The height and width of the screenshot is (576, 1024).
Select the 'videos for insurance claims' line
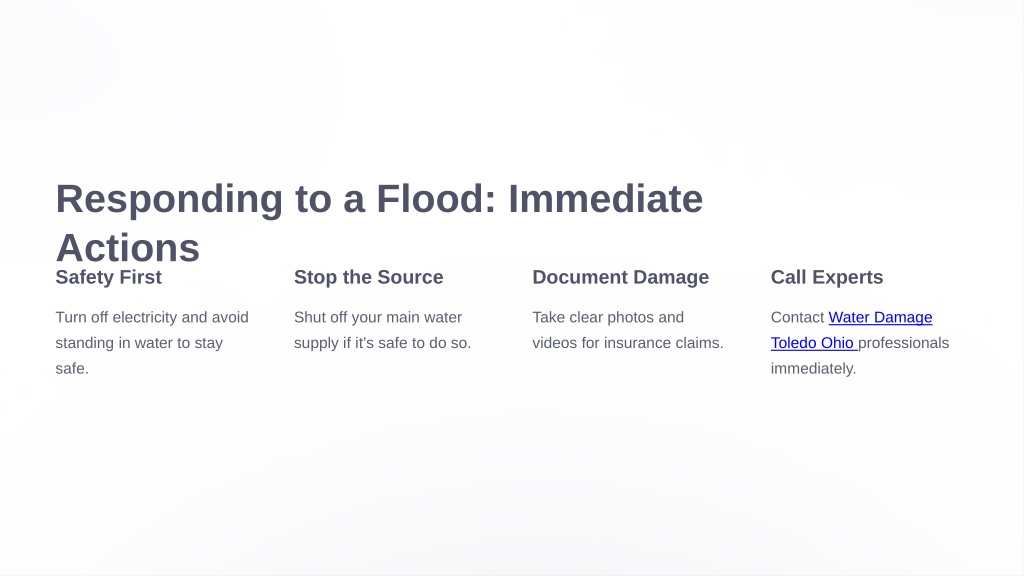tap(628, 343)
